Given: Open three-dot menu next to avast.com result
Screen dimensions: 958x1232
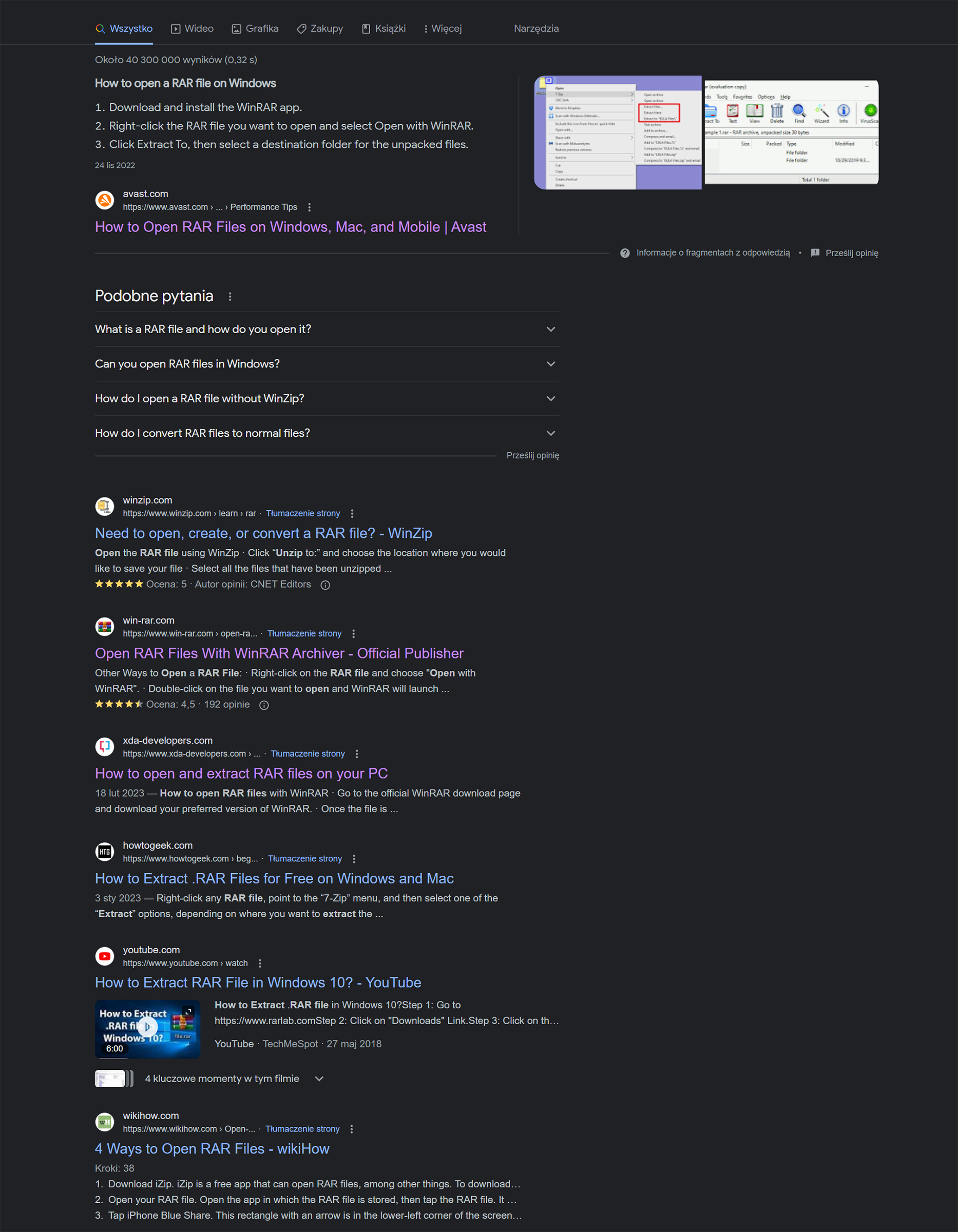Looking at the screenshot, I should [309, 207].
